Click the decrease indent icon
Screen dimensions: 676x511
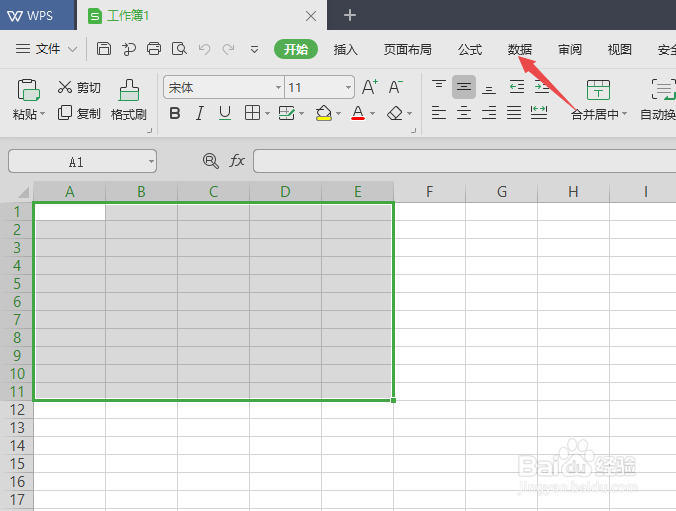coord(516,87)
